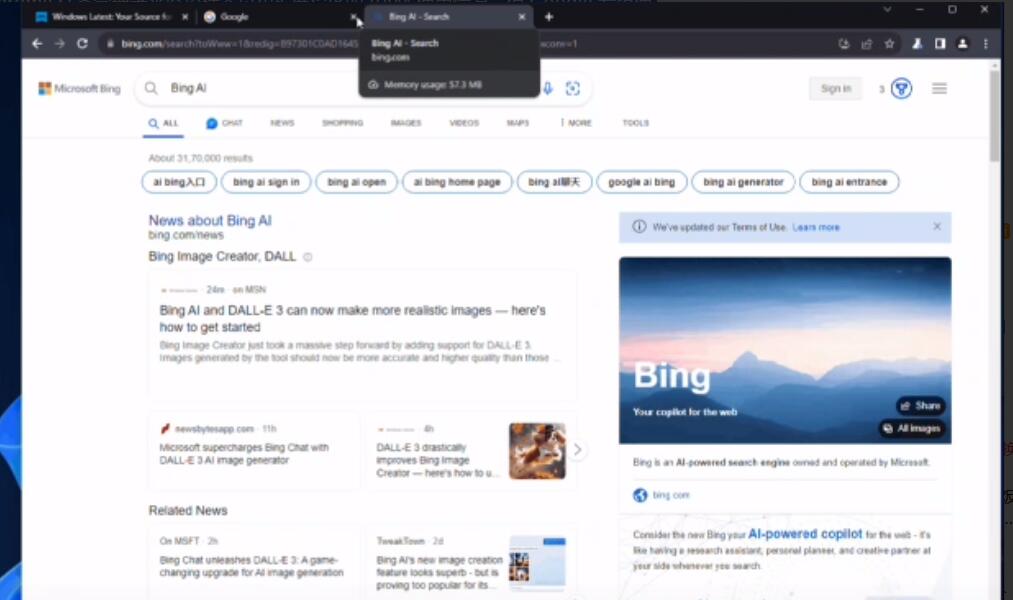The width and height of the screenshot is (1013, 600).
Task: Open the Chrome Labs flask icon
Action: pos(917,43)
